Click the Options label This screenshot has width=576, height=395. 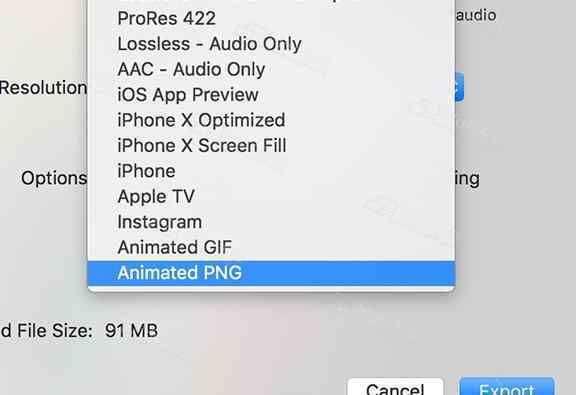coord(54,178)
